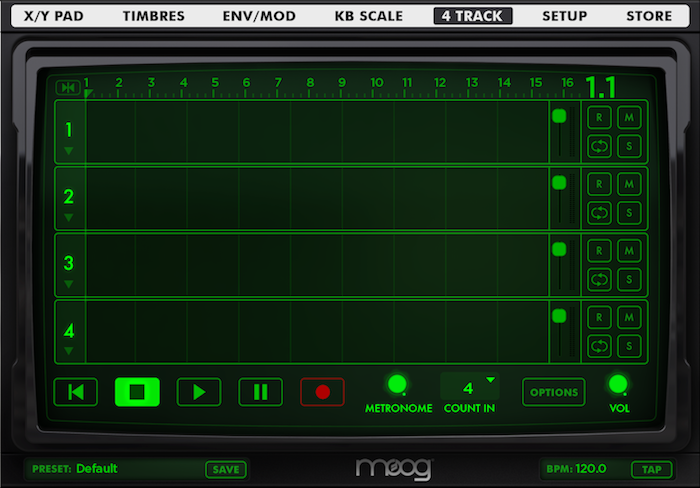Open the SETUP tab
Image resolution: width=700 pixels, height=488 pixels.
pyautogui.click(x=565, y=16)
